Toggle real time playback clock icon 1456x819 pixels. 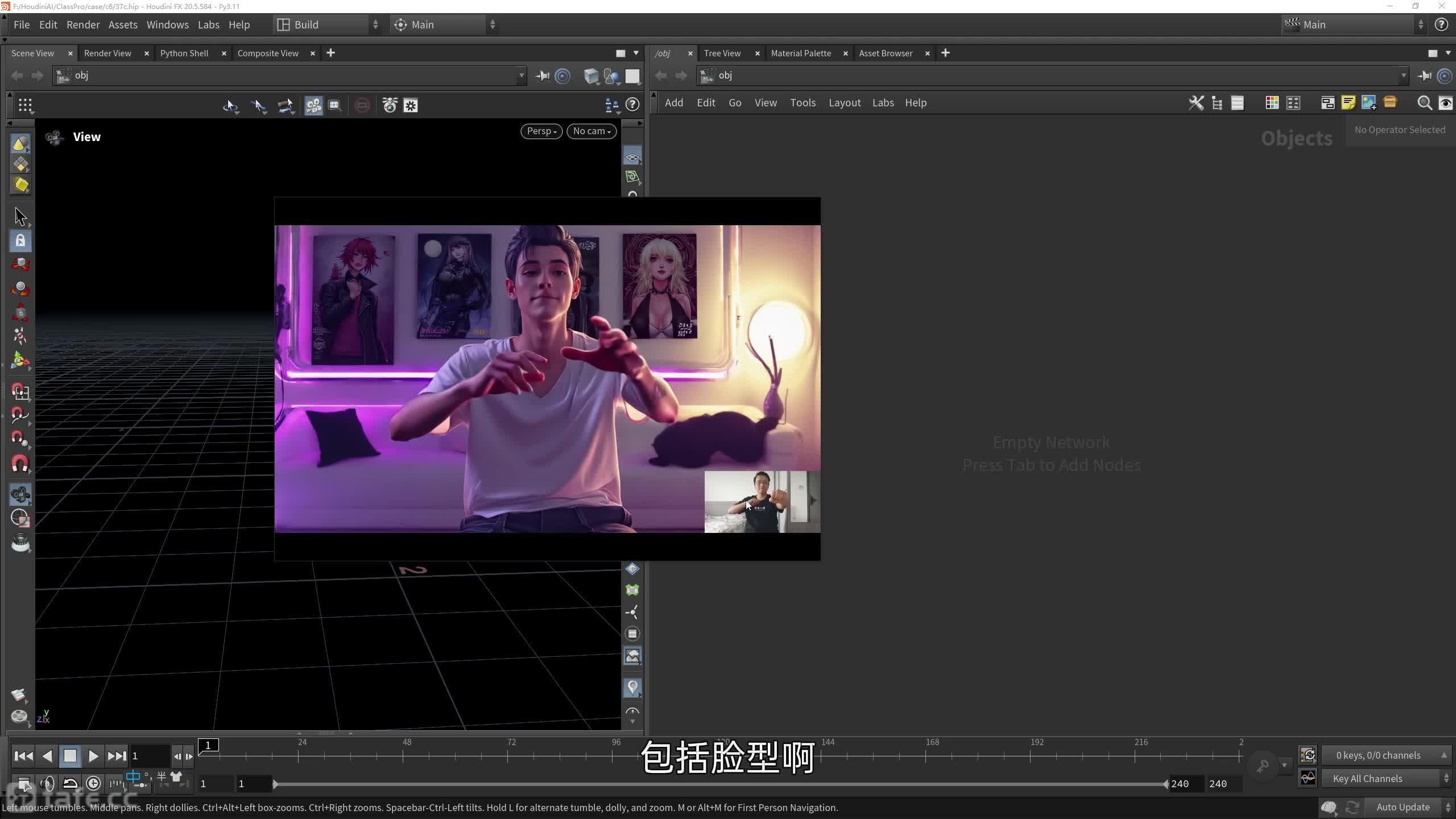[93, 784]
